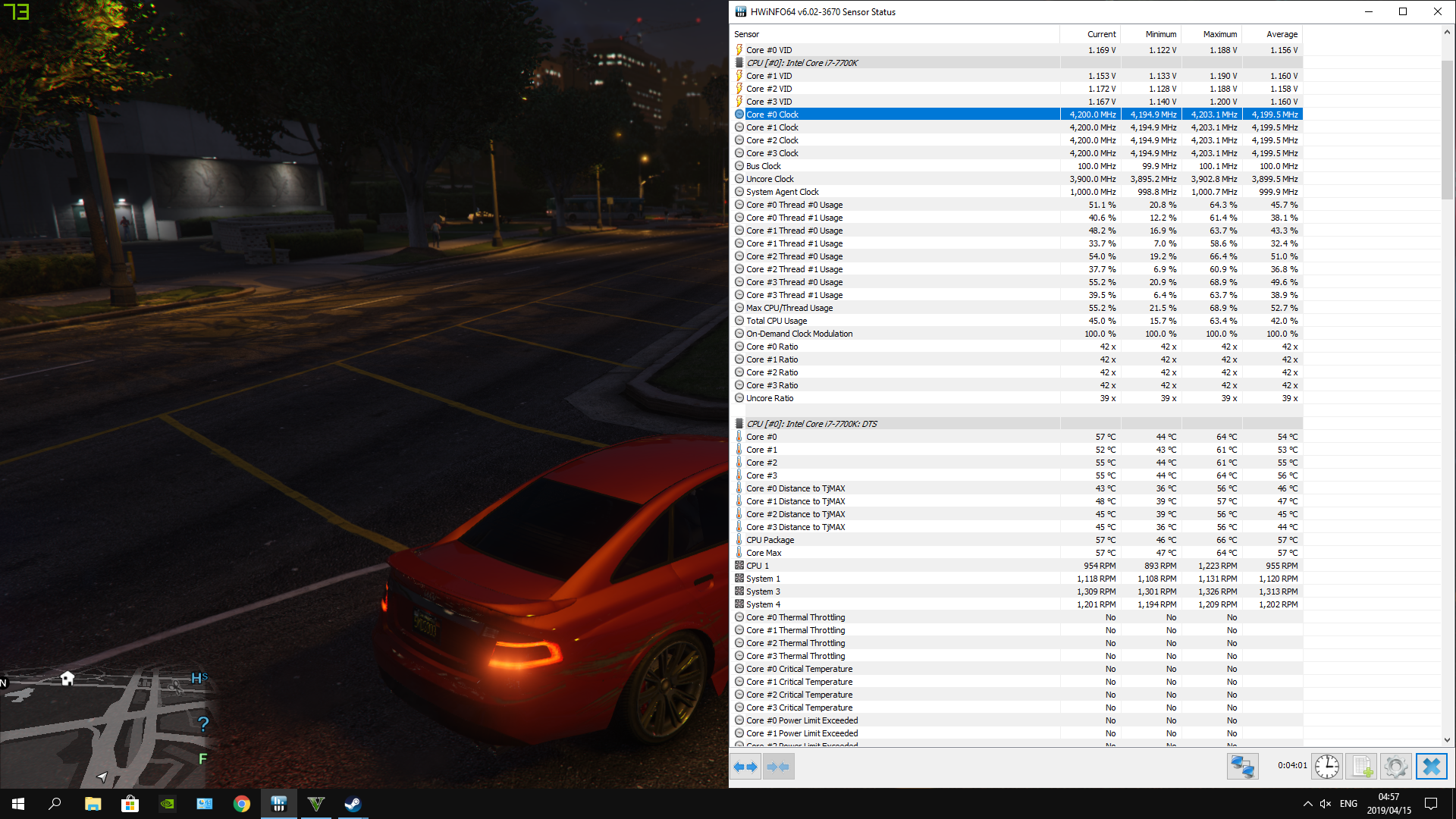Image resolution: width=1456 pixels, height=819 pixels.
Task: Select the CPU 1 fan row
Action: 1017,566
